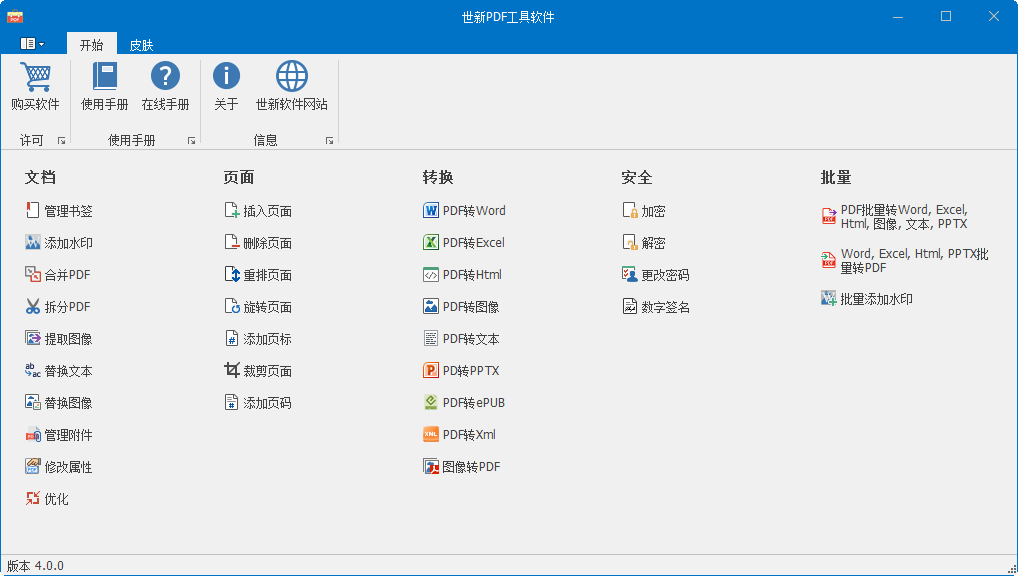Select the 合并PDF (Merge PDF) tool
Viewport: 1018px width, 576px height.
(65, 274)
